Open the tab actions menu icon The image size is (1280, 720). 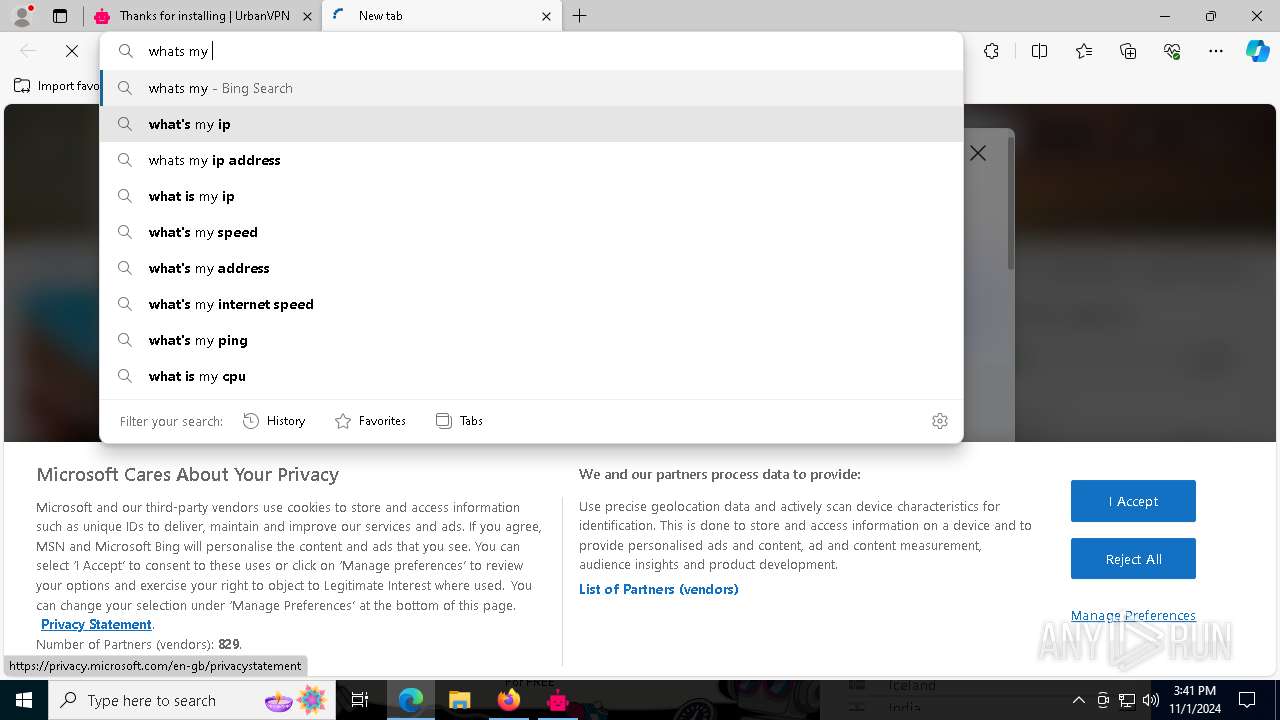pyautogui.click(x=60, y=16)
